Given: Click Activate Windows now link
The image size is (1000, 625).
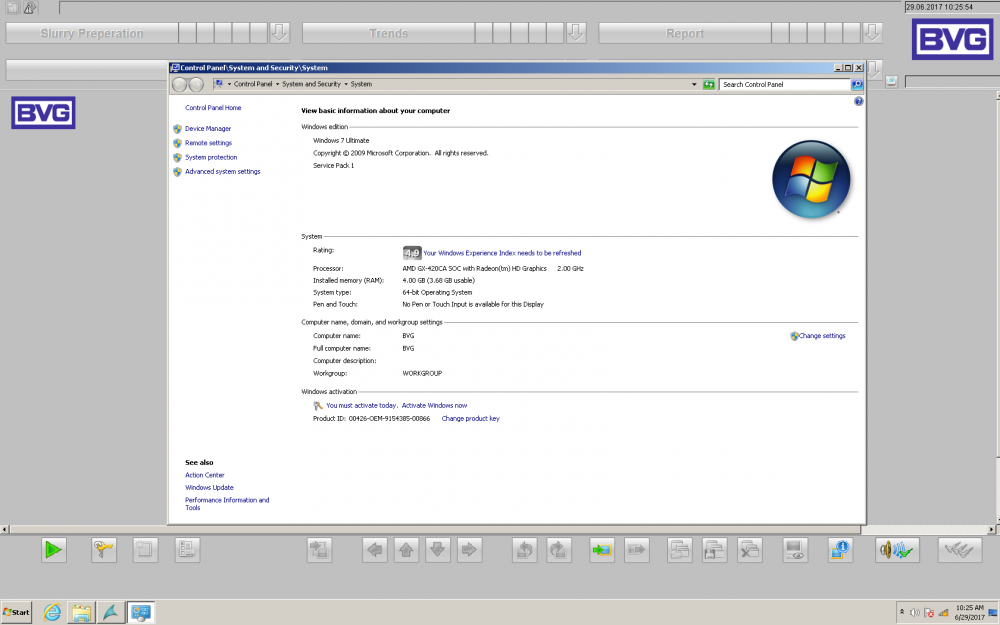Looking at the screenshot, I should tap(434, 406).
